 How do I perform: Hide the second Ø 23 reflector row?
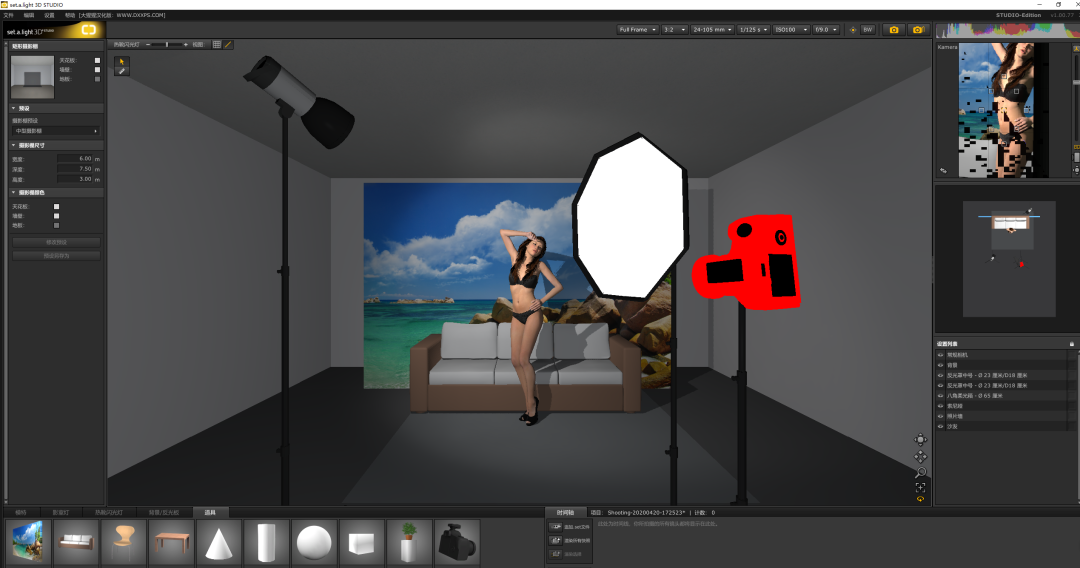tap(940, 386)
